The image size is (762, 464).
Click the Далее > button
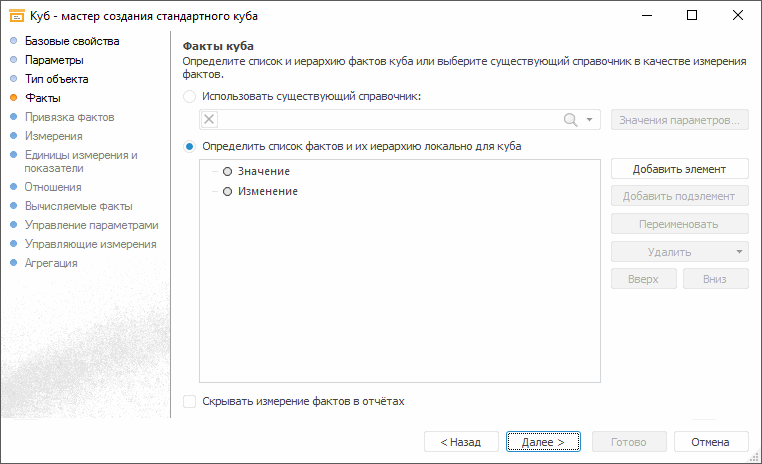pos(543,441)
